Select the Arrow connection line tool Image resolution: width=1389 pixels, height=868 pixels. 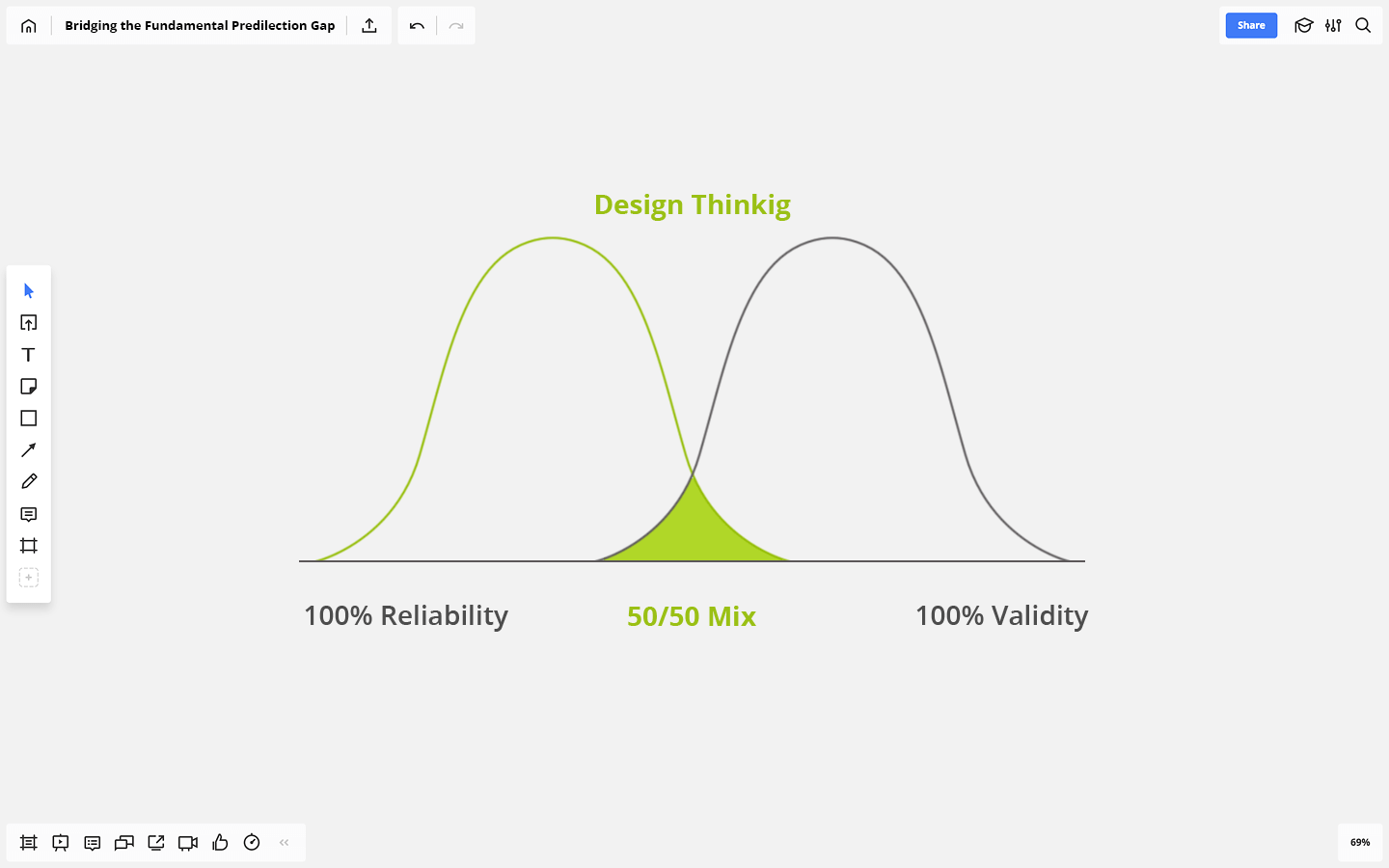[29, 449]
